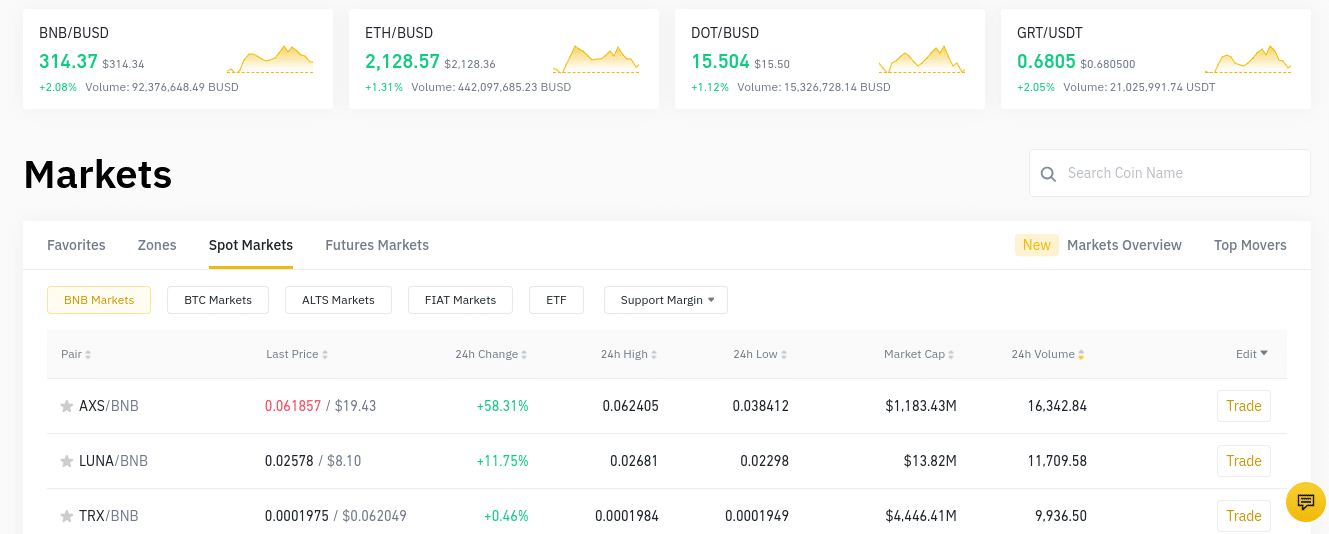Switch to the Zones tab
1329x534 pixels.
pyautogui.click(x=157, y=245)
